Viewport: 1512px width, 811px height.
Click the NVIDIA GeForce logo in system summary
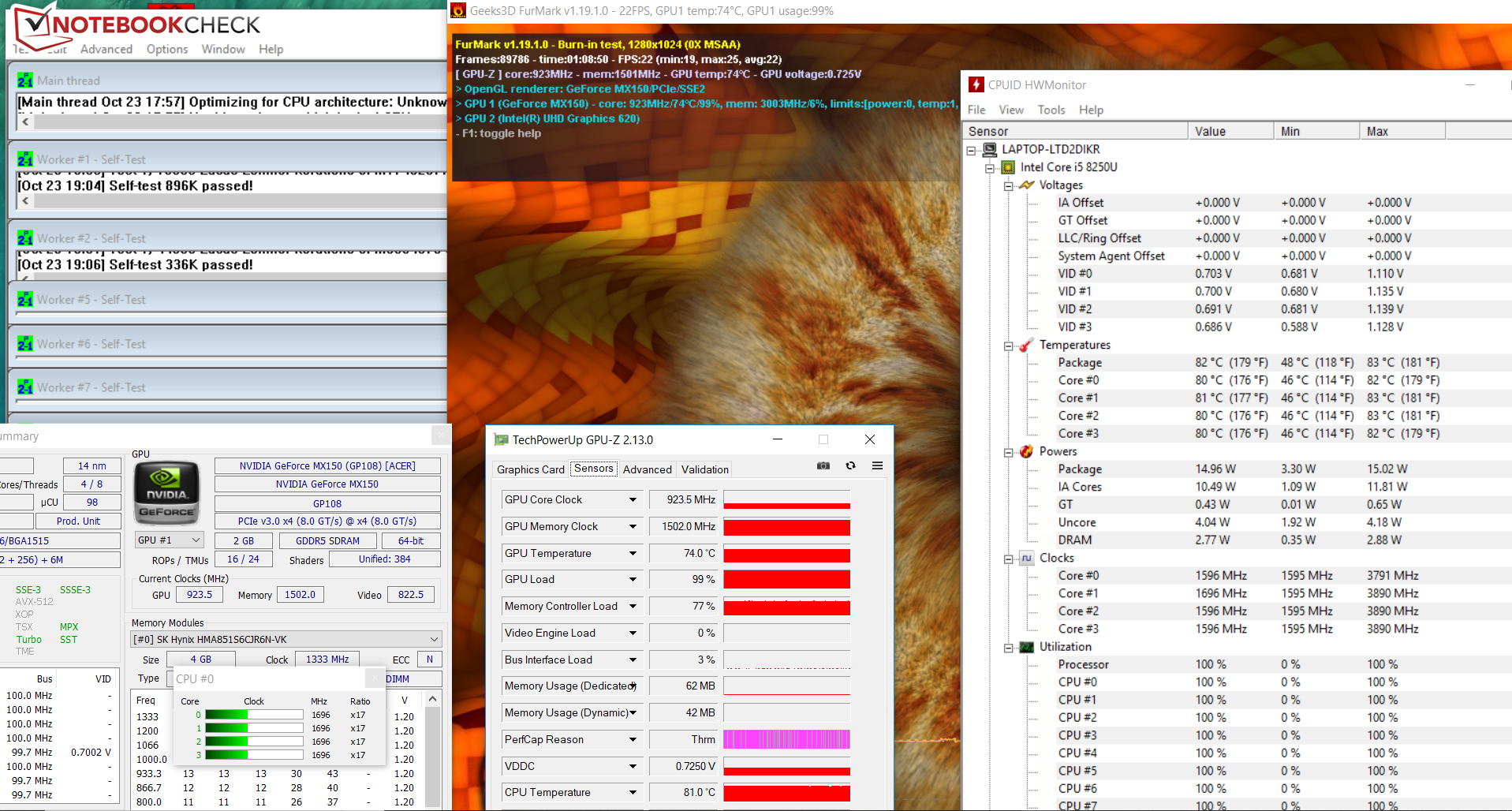point(166,494)
